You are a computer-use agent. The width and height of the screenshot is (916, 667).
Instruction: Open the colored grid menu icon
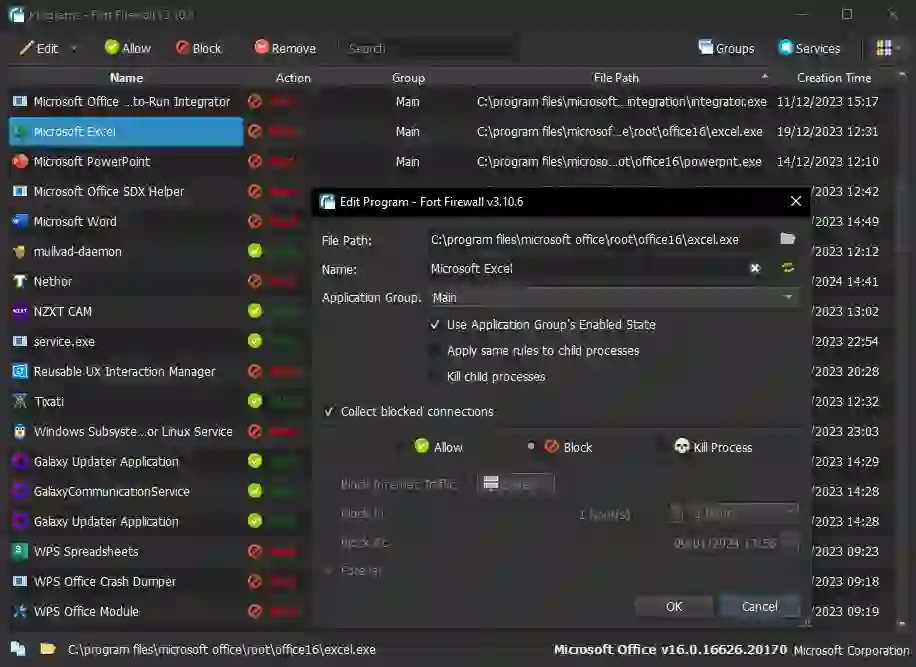[884, 48]
